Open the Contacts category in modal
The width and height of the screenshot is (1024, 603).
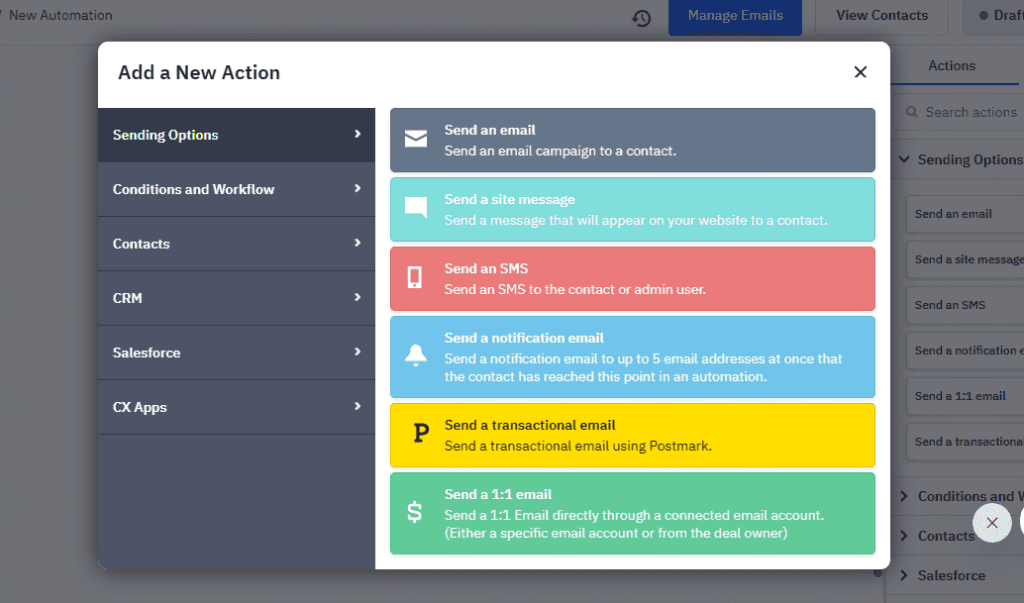[236, 244]
